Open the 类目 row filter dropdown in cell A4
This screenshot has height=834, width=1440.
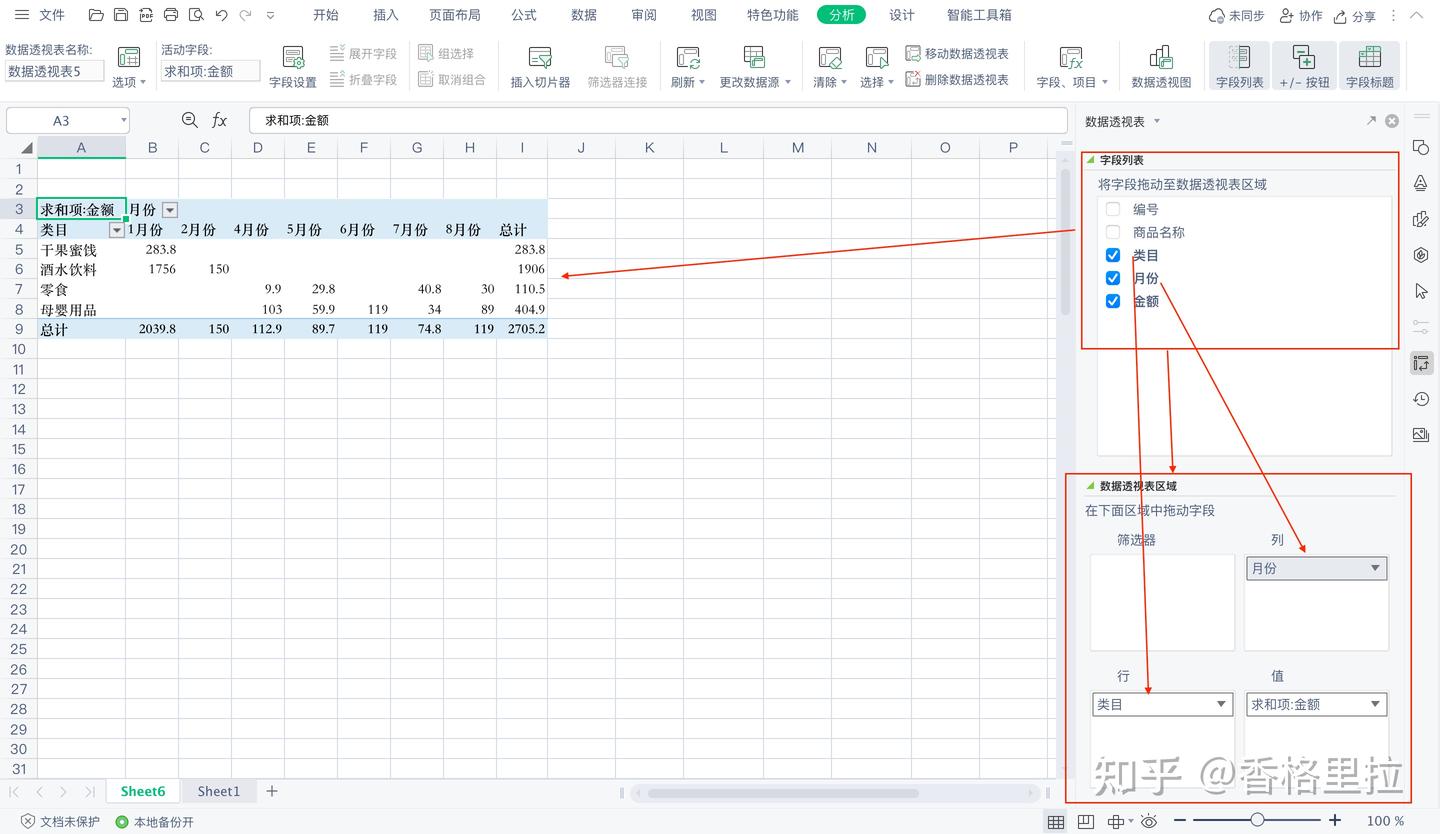coord(116,230)
